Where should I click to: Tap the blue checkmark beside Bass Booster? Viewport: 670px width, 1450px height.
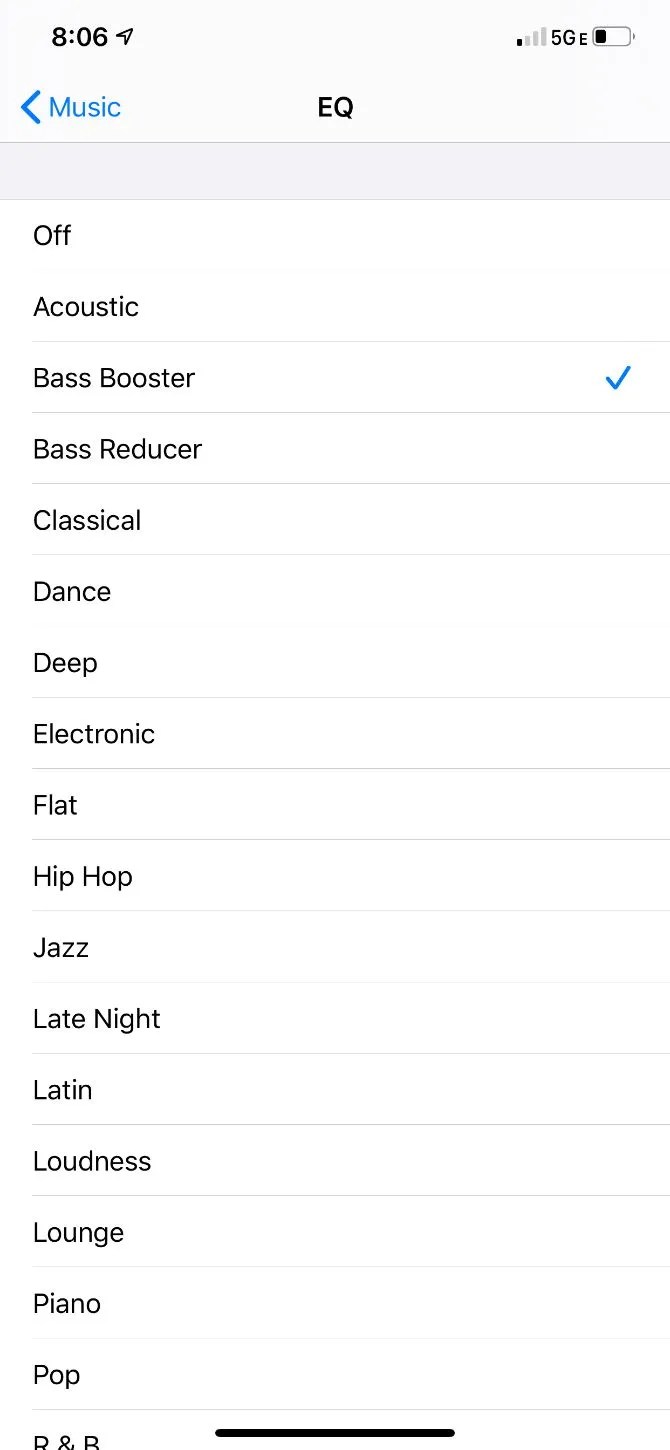[617, 378]
